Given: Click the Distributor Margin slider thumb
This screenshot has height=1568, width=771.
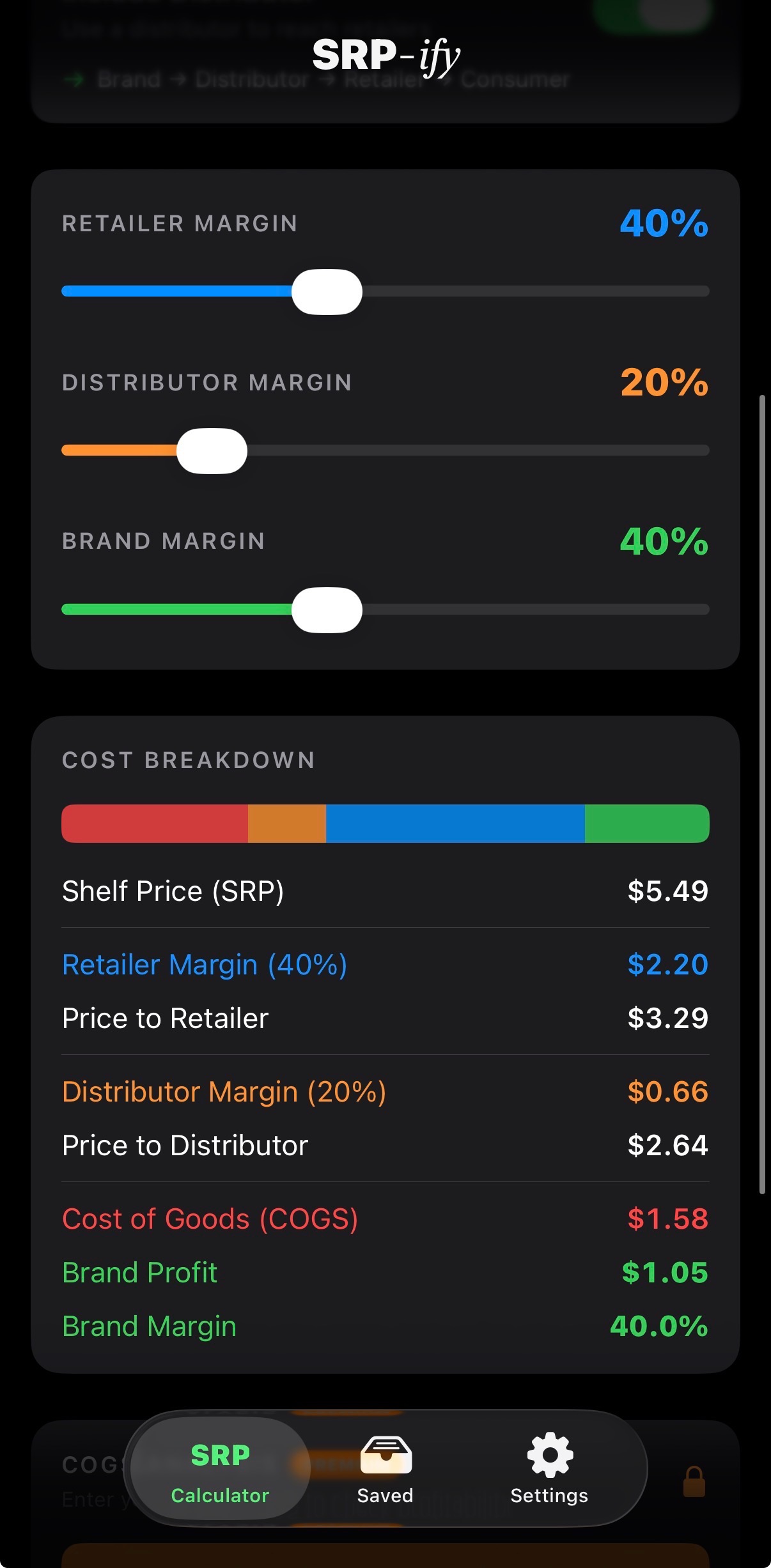Looking at the screenshot, I should click(212, 451).
